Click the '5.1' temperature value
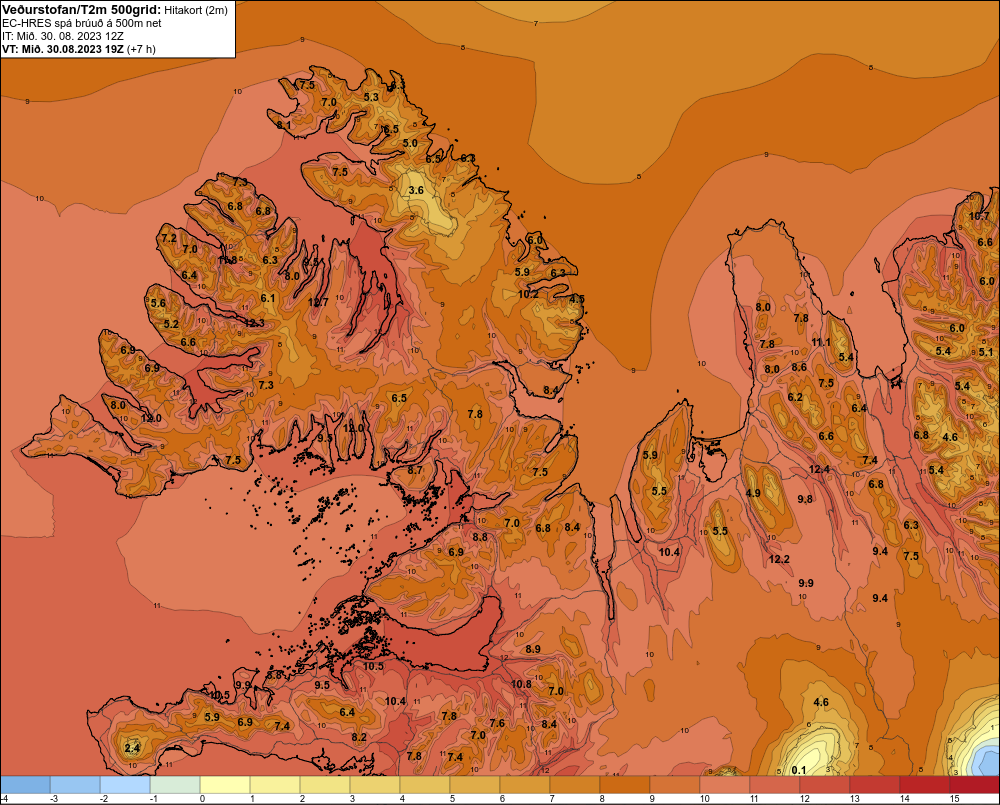 pyautogui.click(x=986, y=352)
